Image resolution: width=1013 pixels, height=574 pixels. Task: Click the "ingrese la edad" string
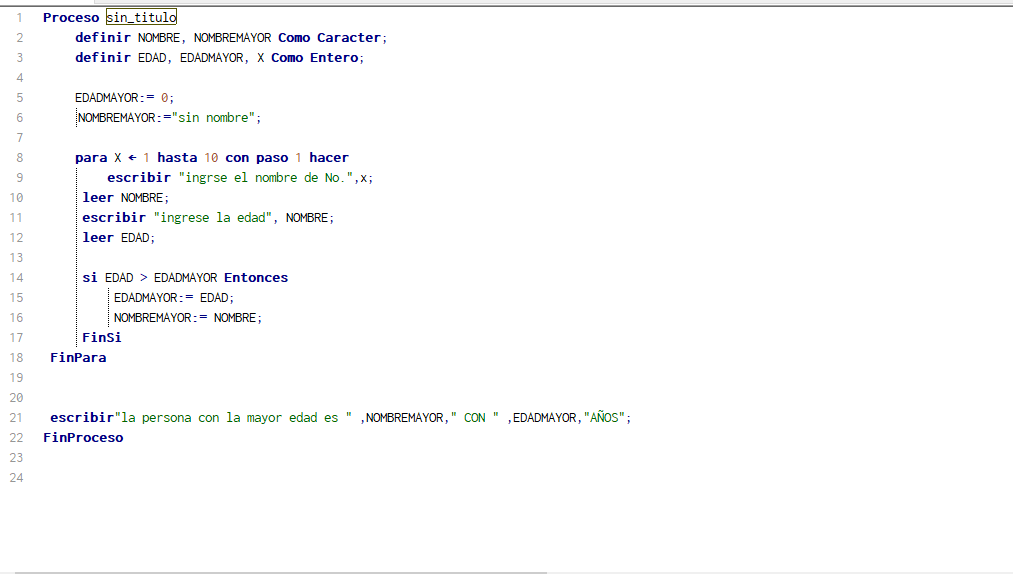click(213, 218)
